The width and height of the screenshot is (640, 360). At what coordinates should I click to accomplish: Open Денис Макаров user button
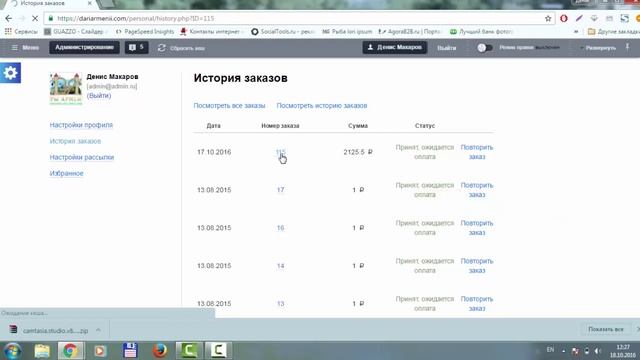click(x=395, y=47)
